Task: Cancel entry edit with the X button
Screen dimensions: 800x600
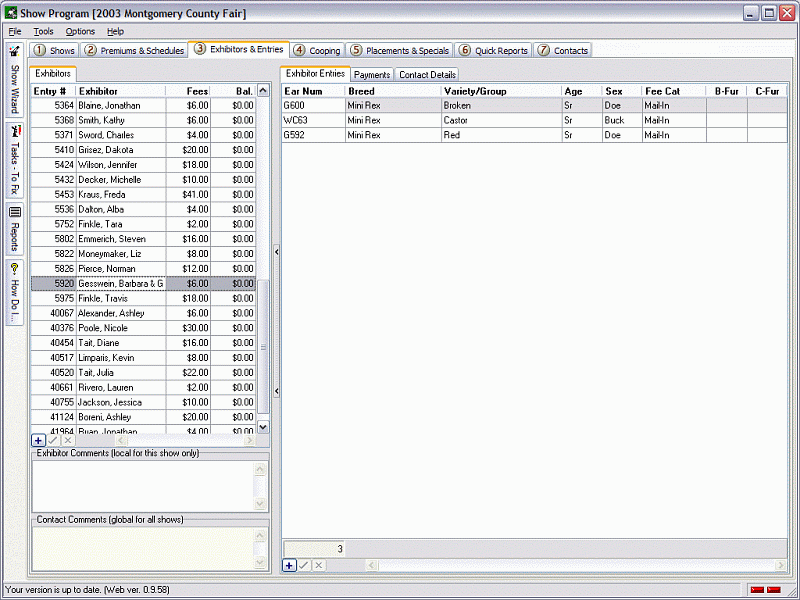Action: [318, 565]
